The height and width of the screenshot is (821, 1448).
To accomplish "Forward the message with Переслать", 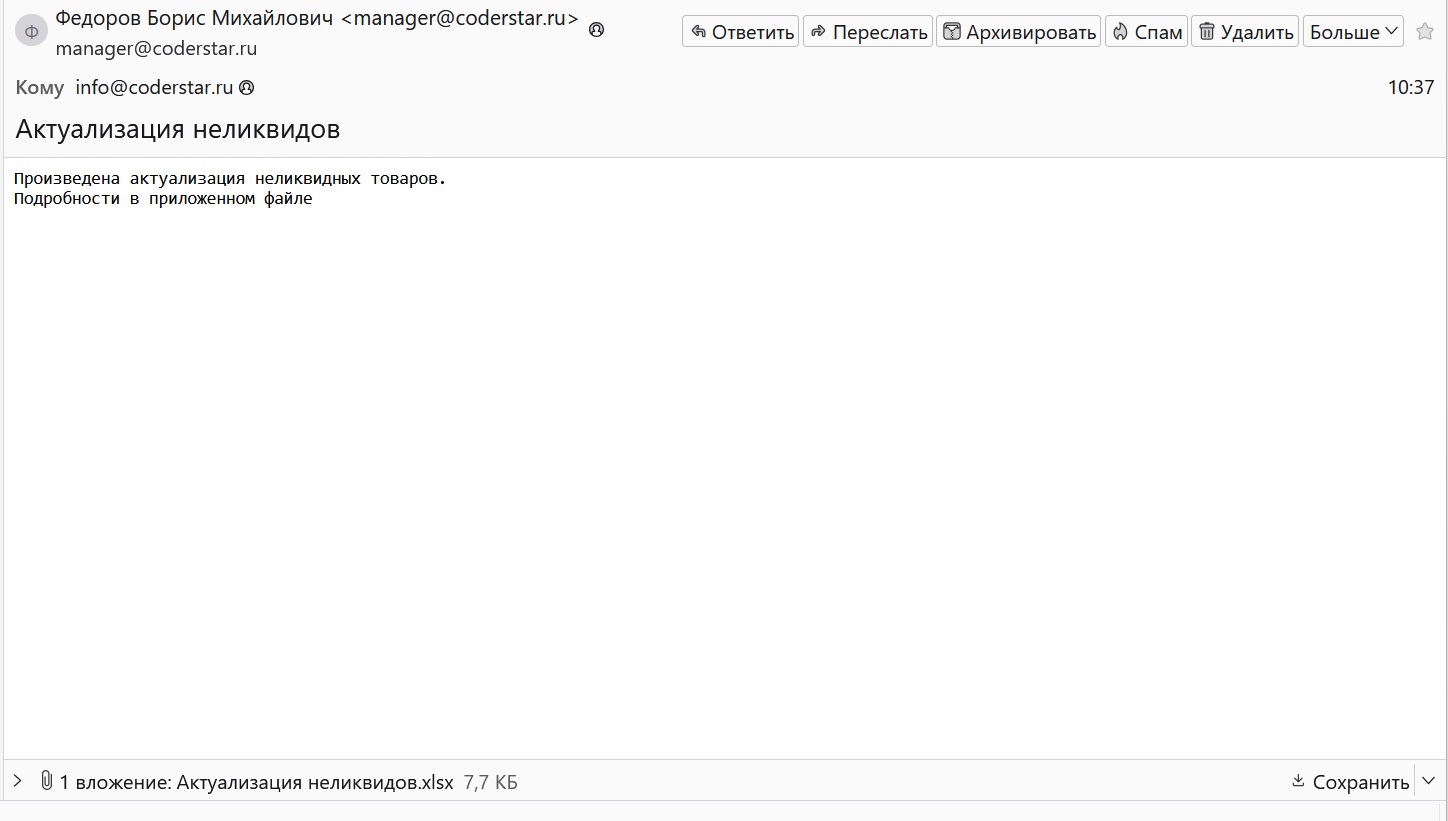I will pyautogui.click(x=868, y=32).
